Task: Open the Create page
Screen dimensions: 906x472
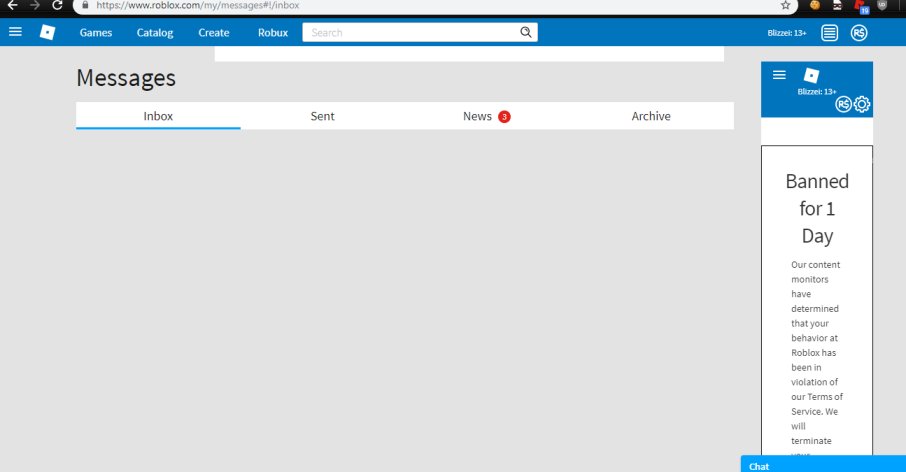Action: (214, 33)
